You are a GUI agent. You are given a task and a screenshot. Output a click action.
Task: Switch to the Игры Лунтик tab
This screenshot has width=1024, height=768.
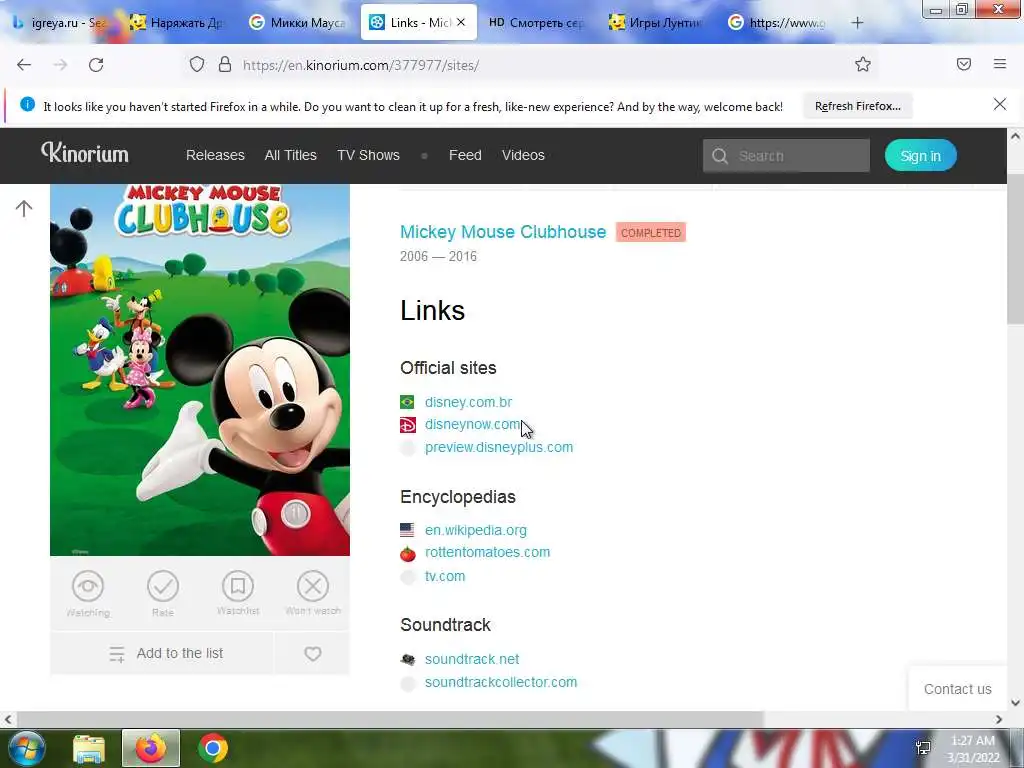click(656, 23)
